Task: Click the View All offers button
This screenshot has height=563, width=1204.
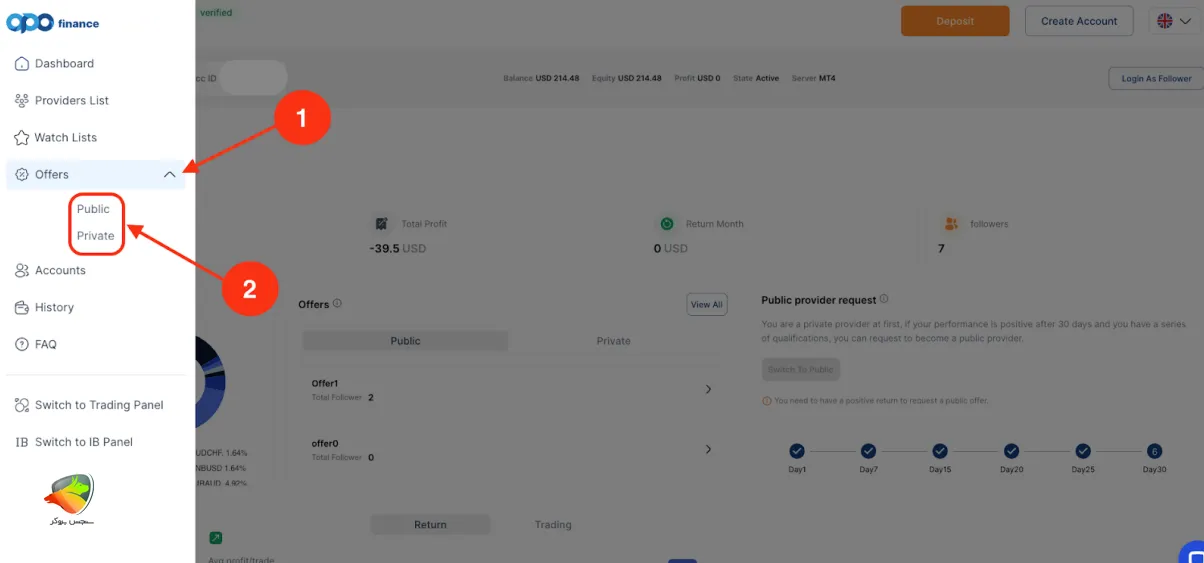Action: coord(707,305)
